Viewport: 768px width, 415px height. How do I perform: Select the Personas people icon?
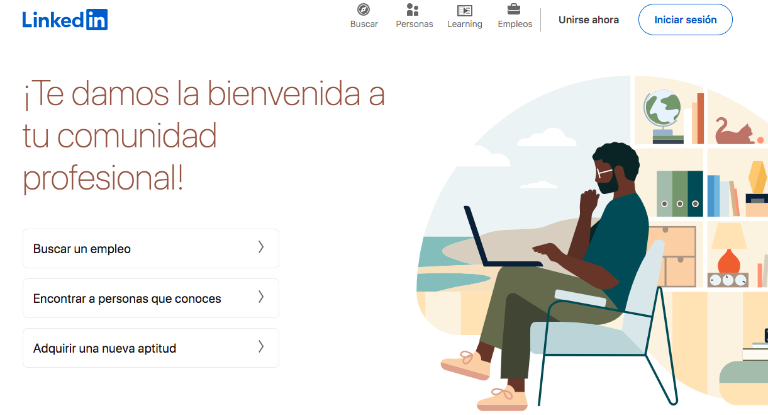click(413, 9)
